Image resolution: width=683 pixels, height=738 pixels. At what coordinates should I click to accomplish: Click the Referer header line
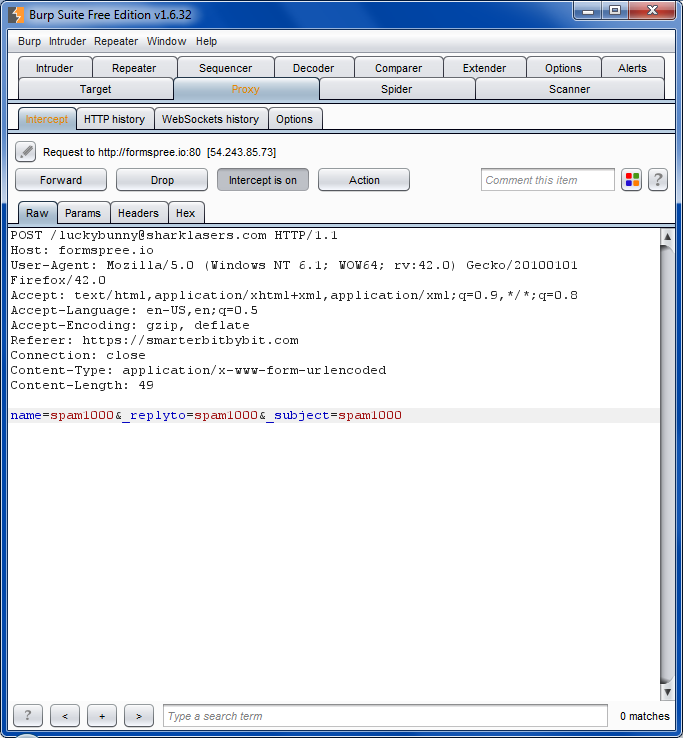(x=154, y=340)
